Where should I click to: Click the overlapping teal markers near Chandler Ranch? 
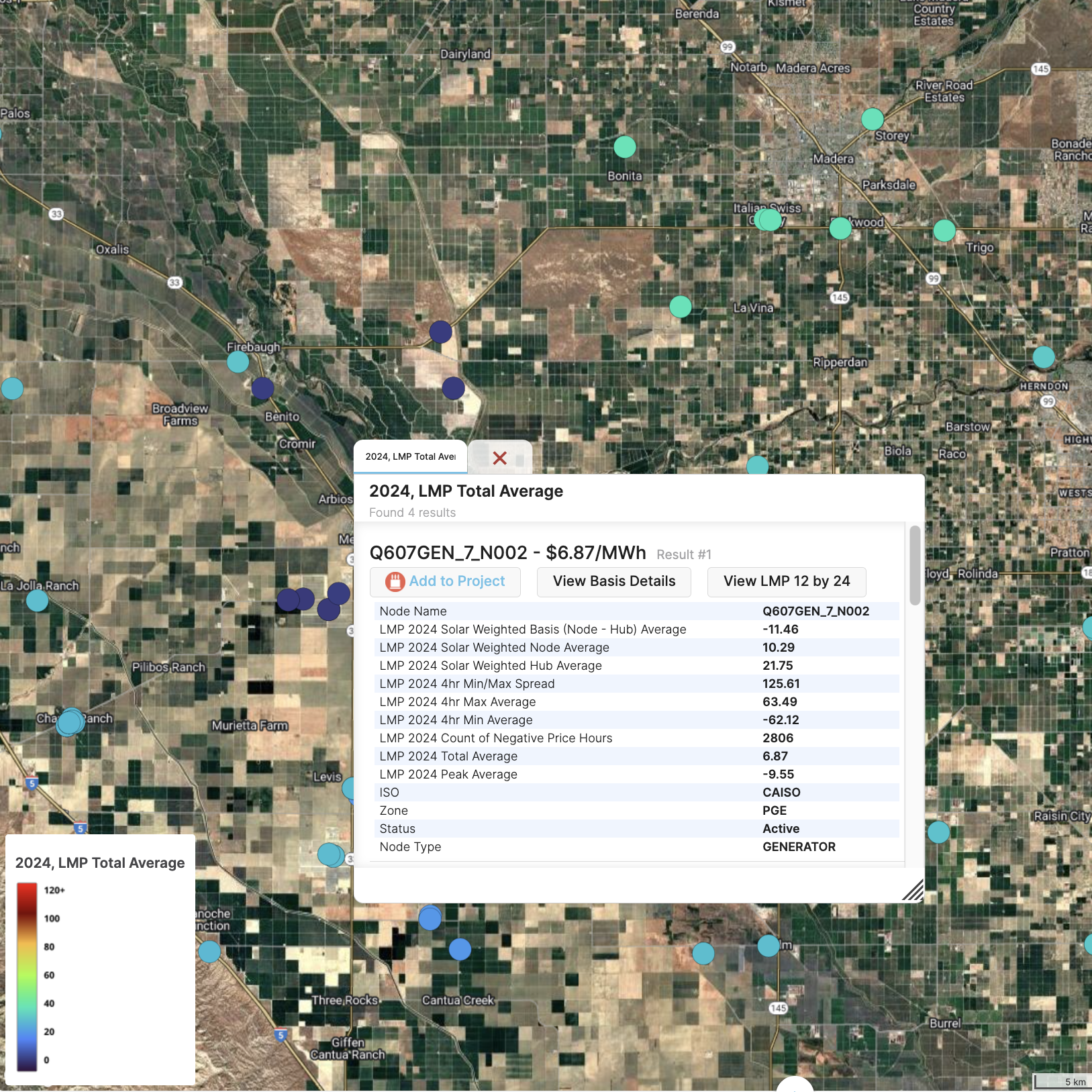coord(69,723)
